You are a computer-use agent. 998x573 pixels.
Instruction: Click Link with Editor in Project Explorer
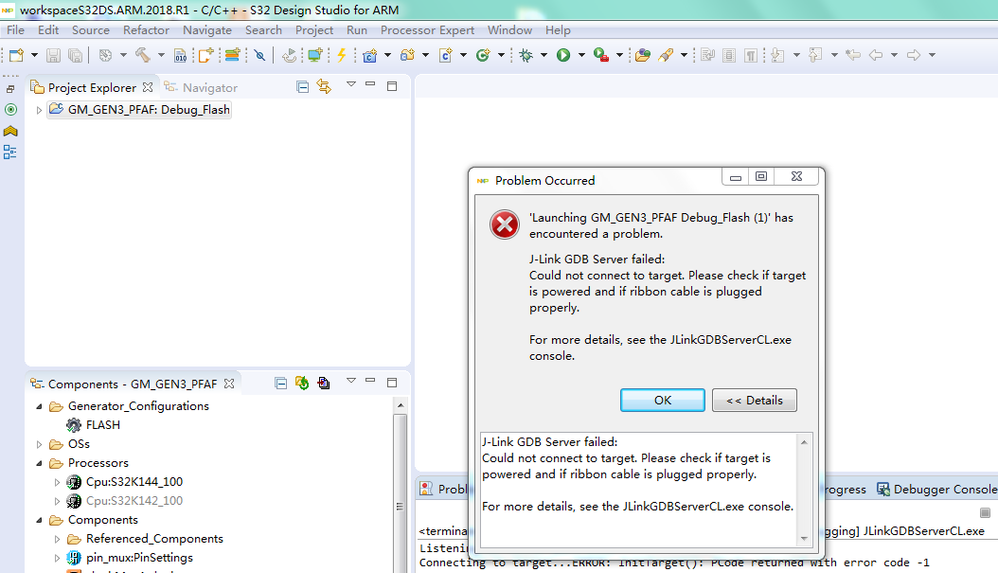point(324,87)
